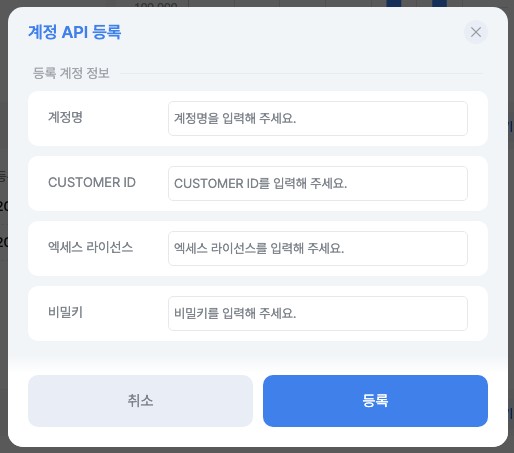Select the 엑세스 라이선스 input box

coord(318,248)
